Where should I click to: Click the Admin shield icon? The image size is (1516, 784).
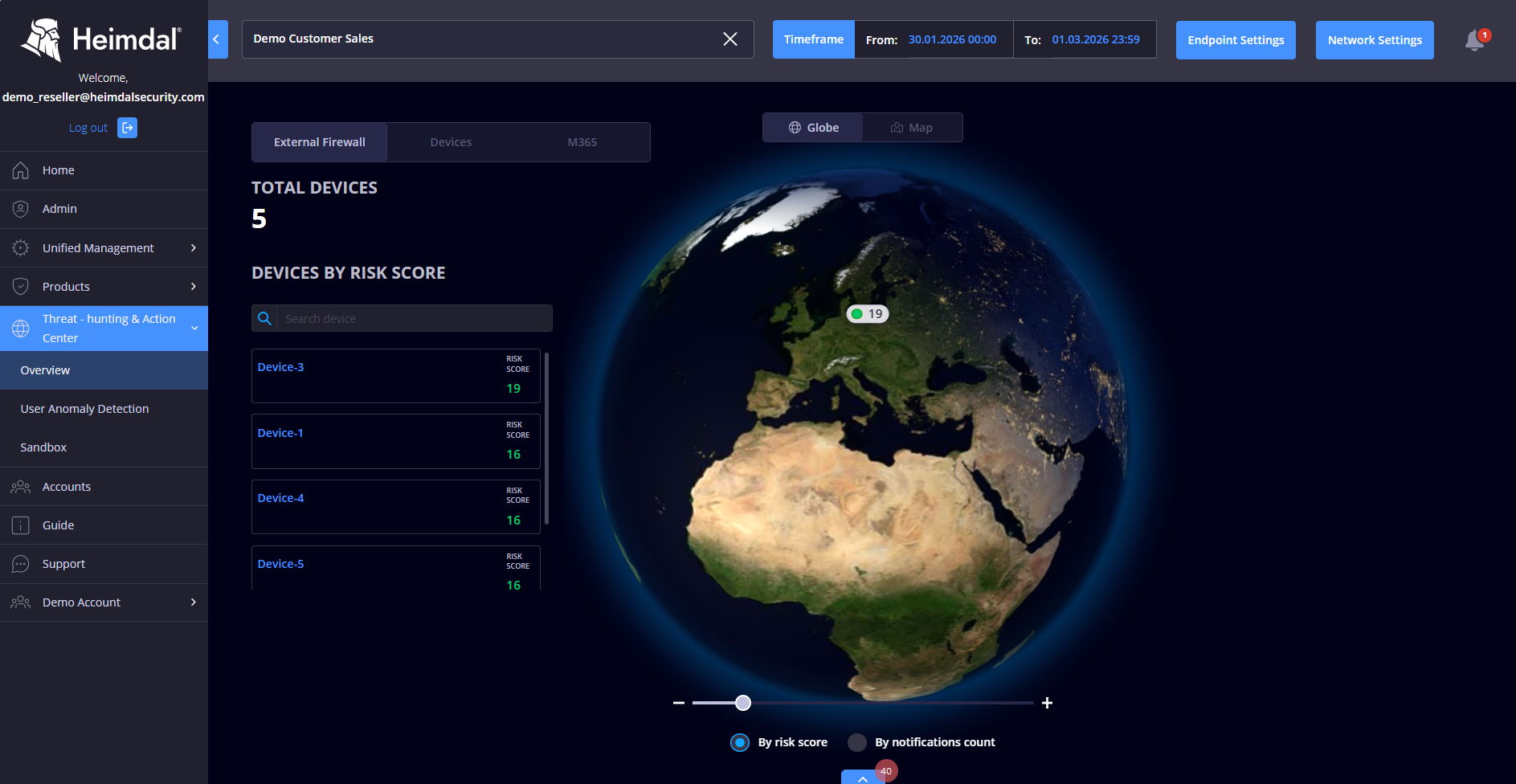(x=21, y=209)
